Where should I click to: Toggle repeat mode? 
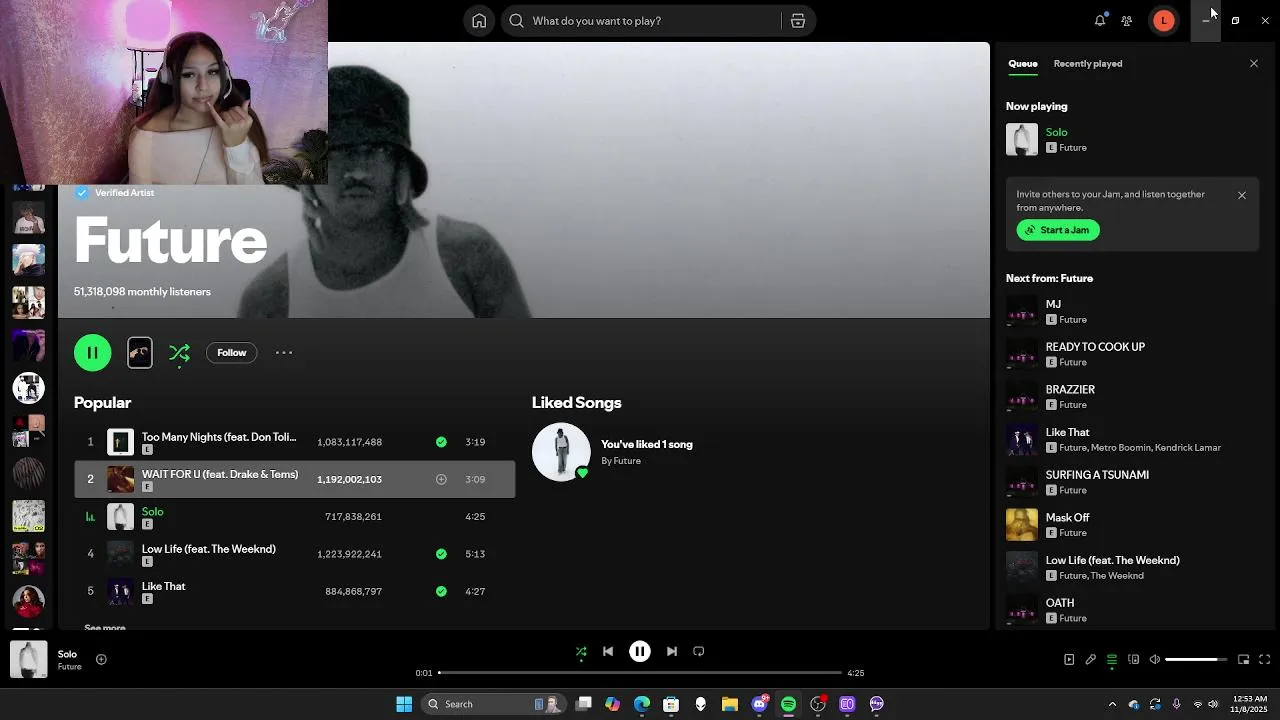coord(699,651)
